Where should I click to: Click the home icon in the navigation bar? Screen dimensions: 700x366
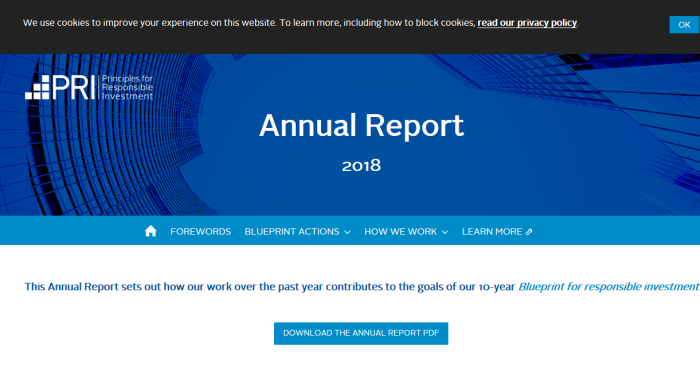(x=151, y=231)
